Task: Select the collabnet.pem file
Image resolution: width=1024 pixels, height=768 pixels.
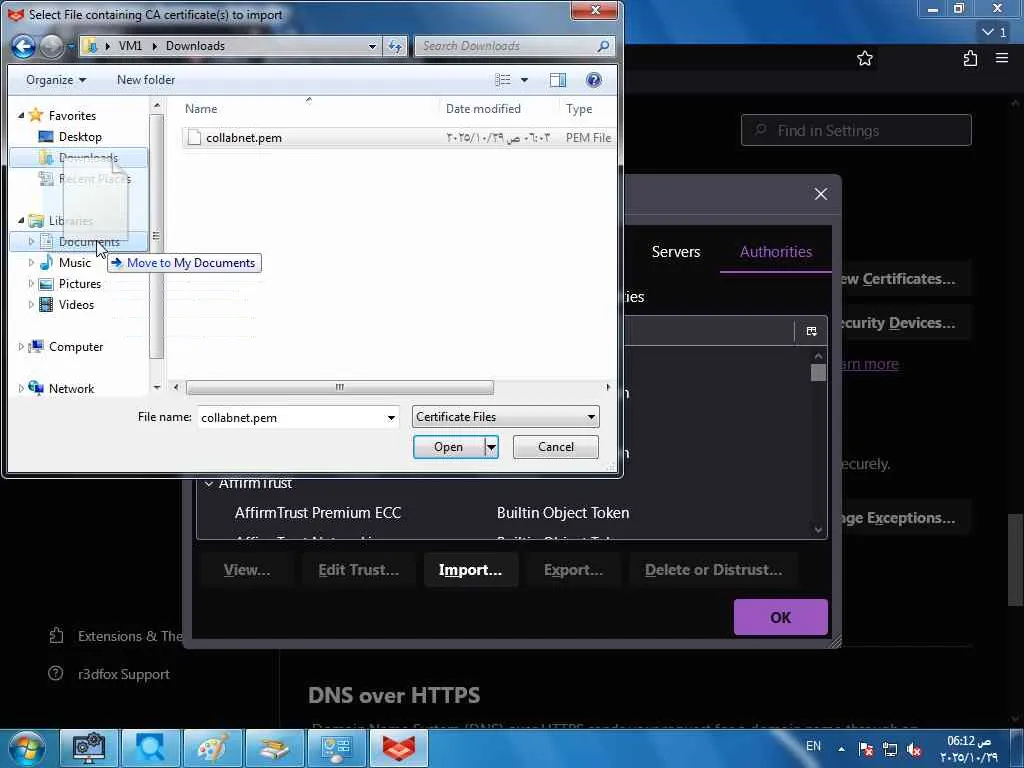Action: coord(398,138)
